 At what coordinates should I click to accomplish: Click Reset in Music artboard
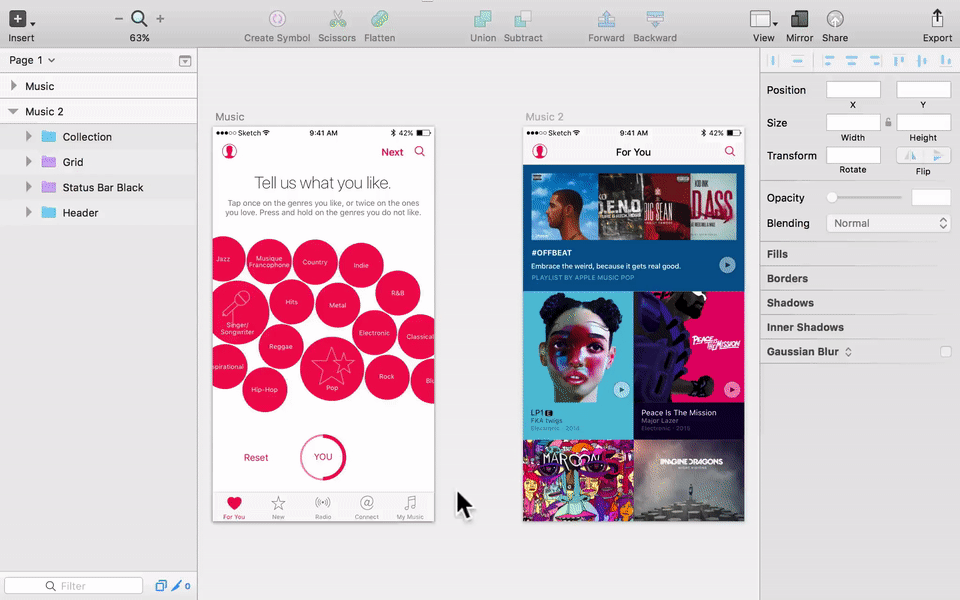[x=256, y=457]
